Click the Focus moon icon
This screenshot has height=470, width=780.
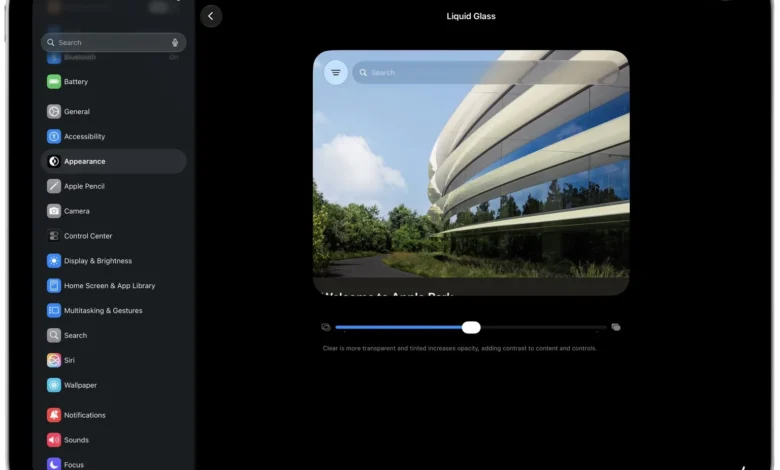click(x=54, y=464)
